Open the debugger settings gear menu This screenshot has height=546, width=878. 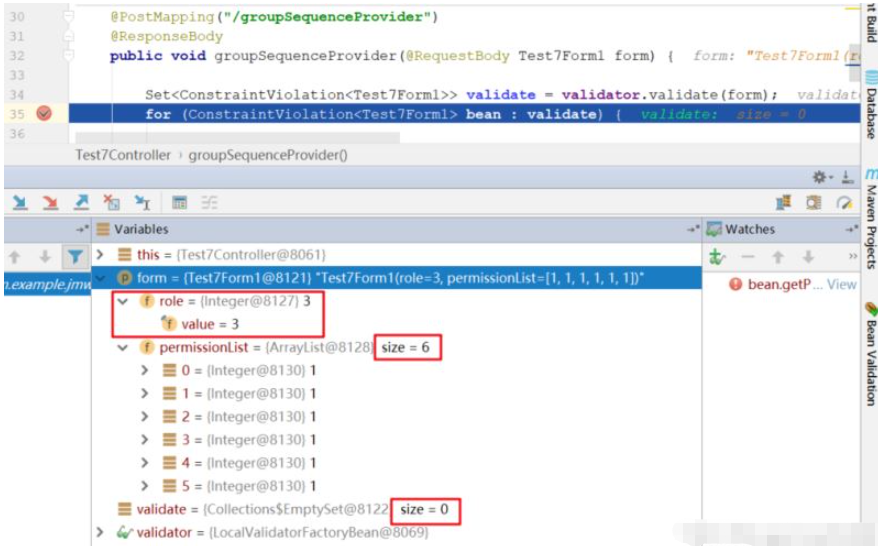click(821, 178)
